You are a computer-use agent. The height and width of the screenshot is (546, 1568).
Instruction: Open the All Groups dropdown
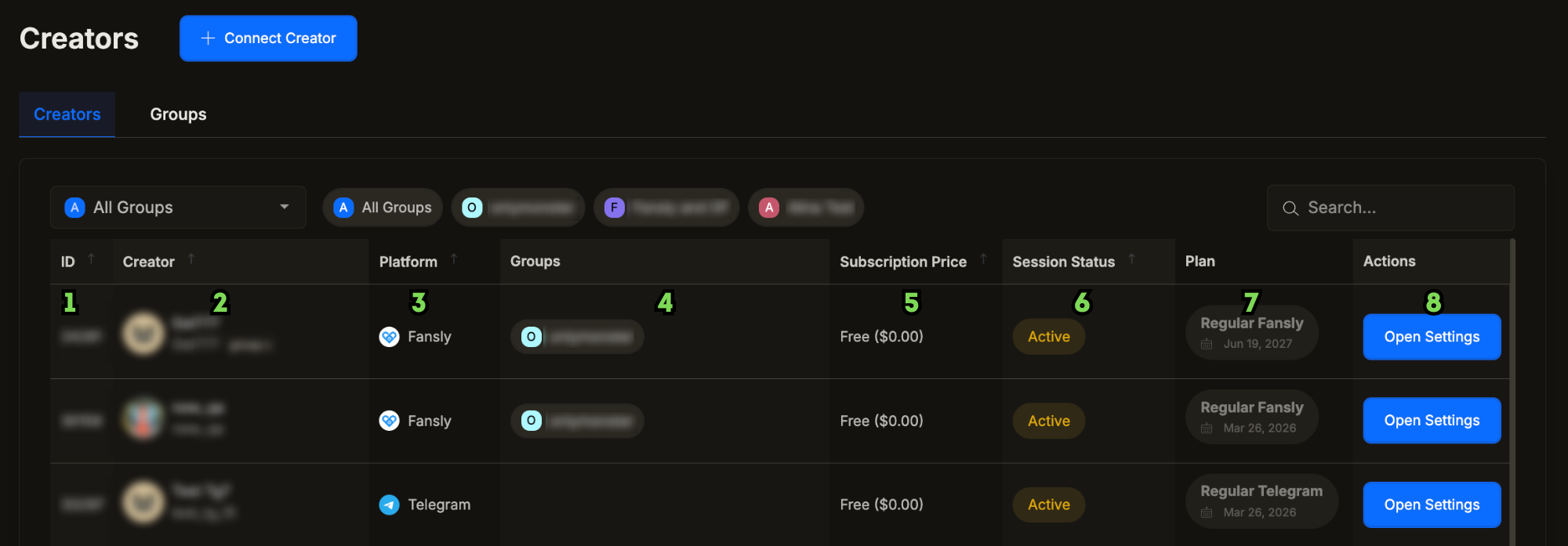pyautogui.click(x=178, y=208)
